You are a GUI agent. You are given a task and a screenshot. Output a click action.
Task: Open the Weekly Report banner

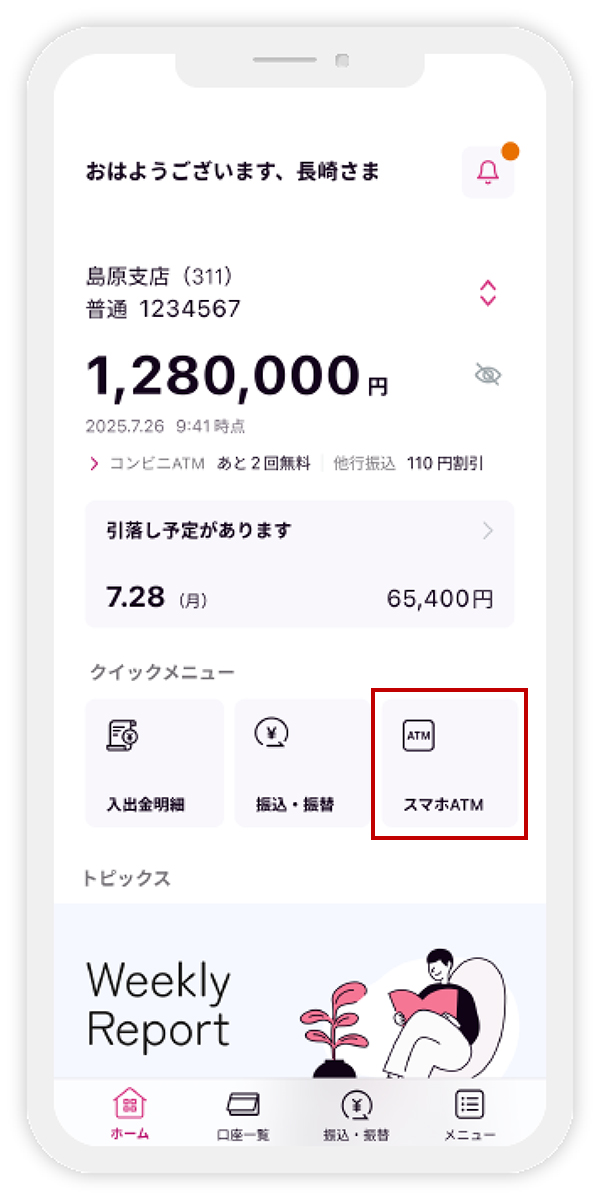(300, 990)
